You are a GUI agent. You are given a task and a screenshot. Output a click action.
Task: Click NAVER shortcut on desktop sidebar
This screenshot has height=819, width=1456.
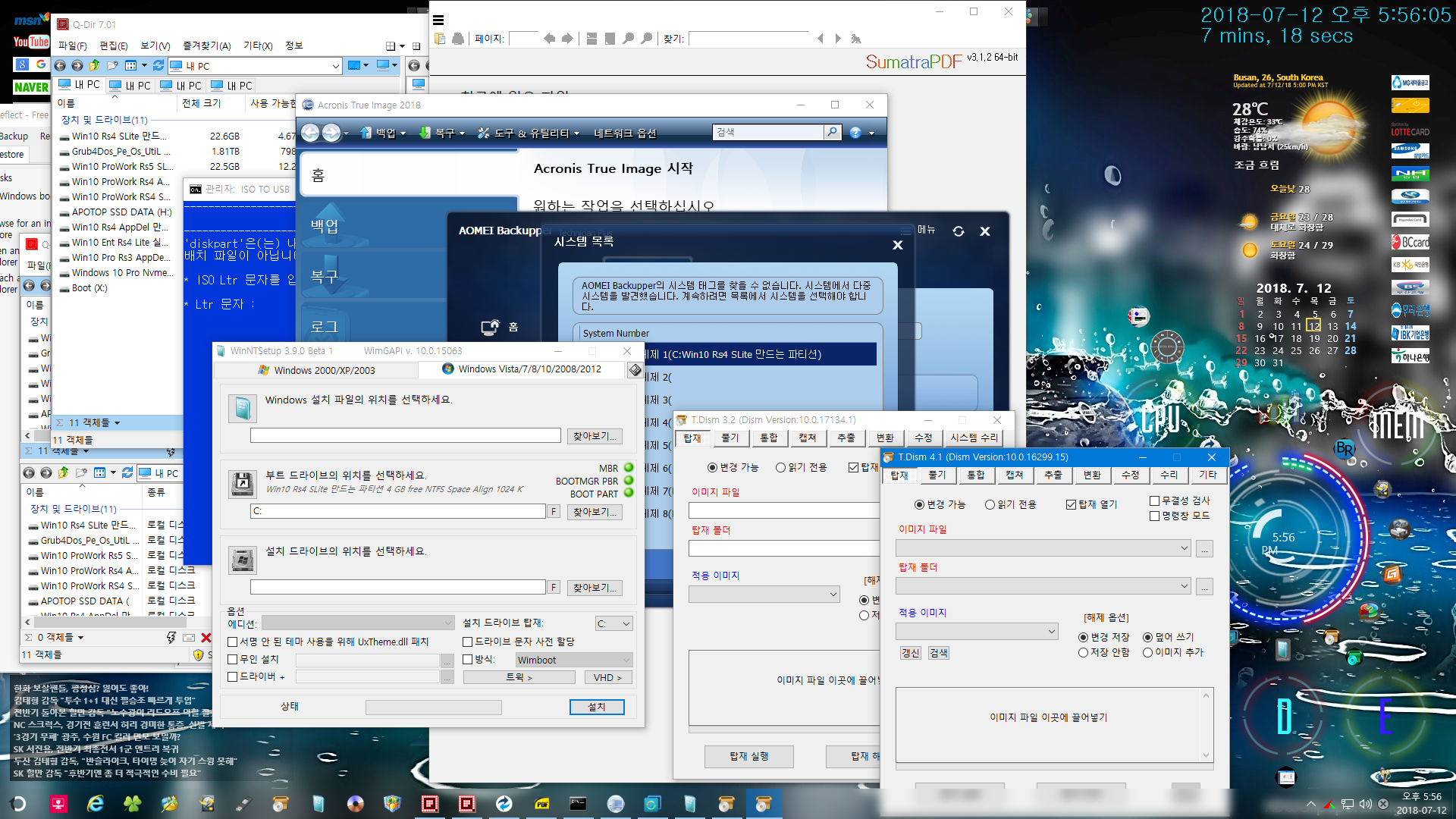point(31,87)
